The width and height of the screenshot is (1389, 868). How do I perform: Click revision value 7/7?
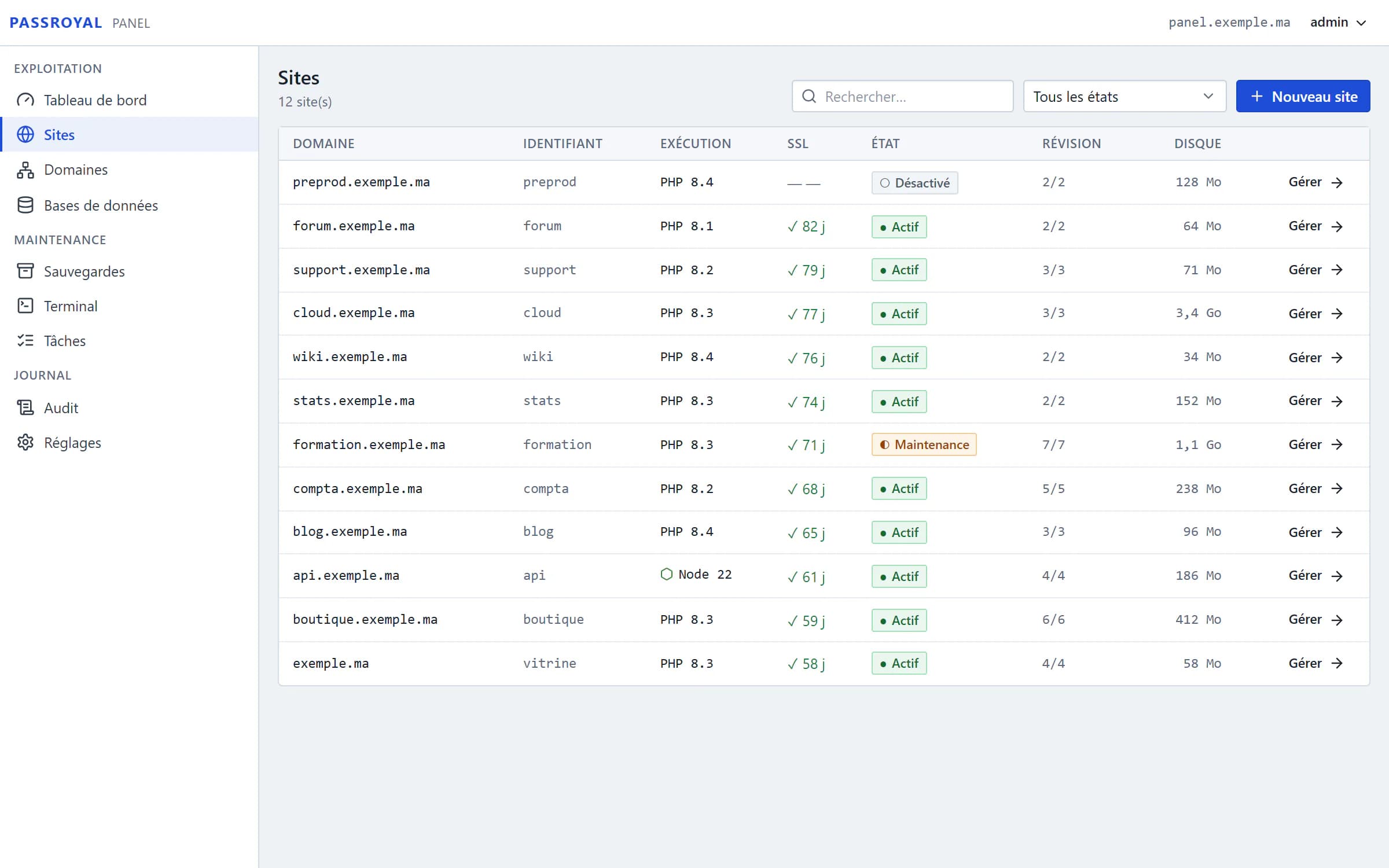click(1053, 444)
